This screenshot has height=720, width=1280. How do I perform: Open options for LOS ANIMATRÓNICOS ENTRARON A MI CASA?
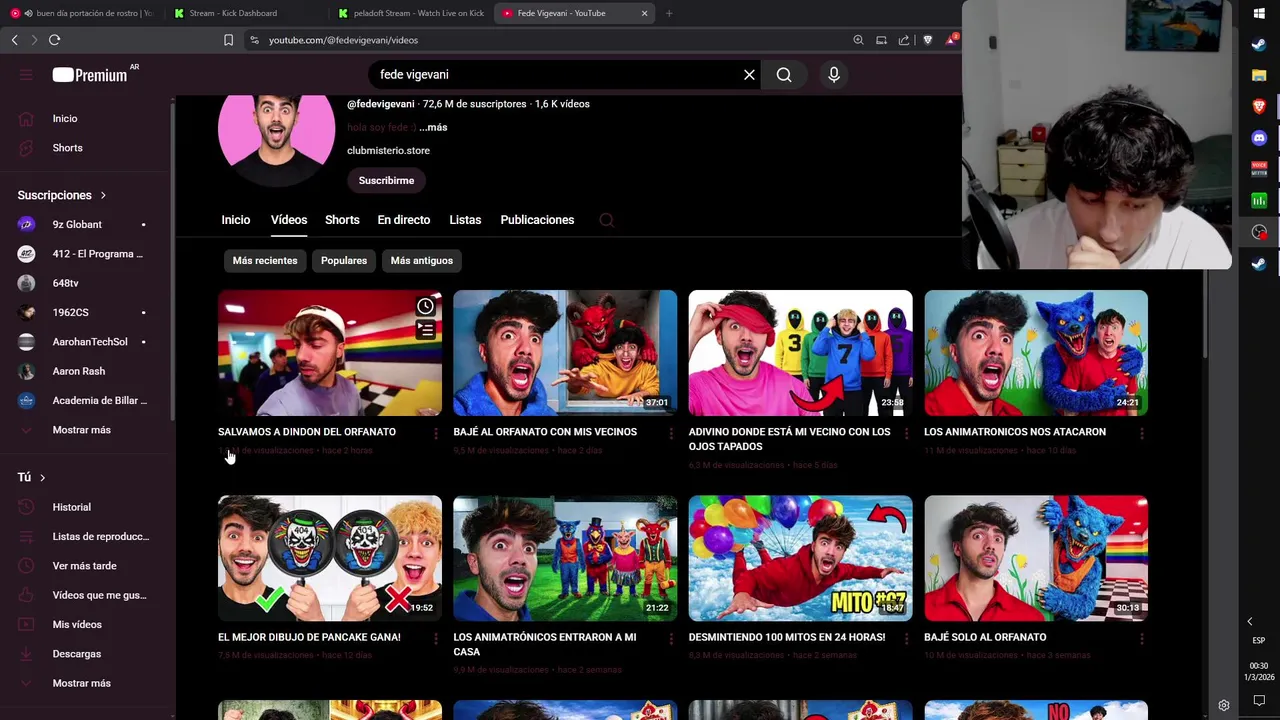pyautogui.click(x=671, y=638)
